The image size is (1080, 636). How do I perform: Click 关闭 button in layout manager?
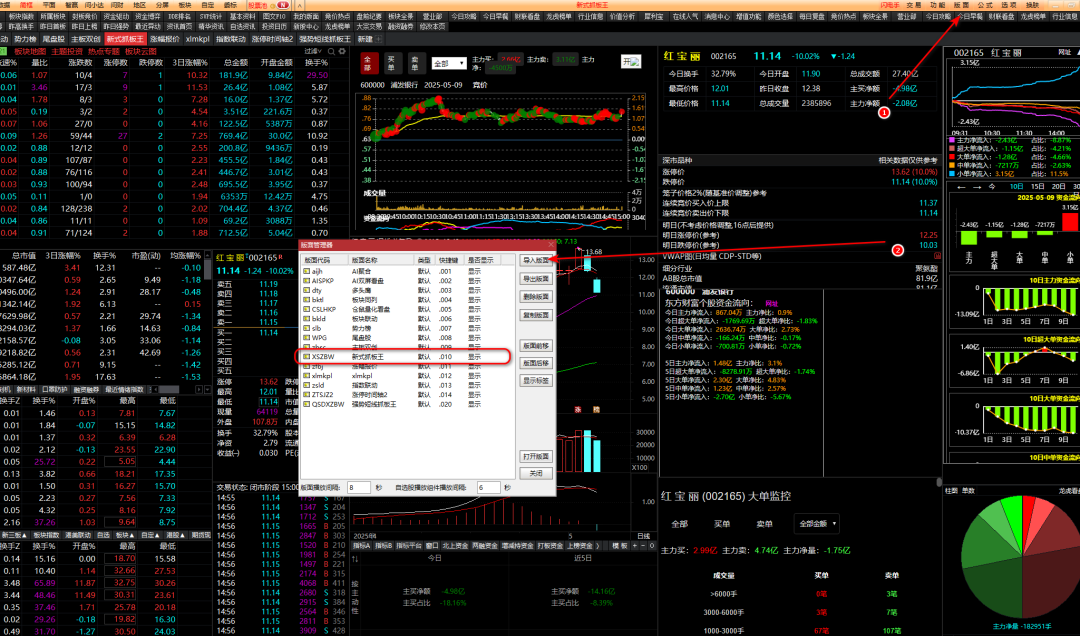(x=536, y=473)
